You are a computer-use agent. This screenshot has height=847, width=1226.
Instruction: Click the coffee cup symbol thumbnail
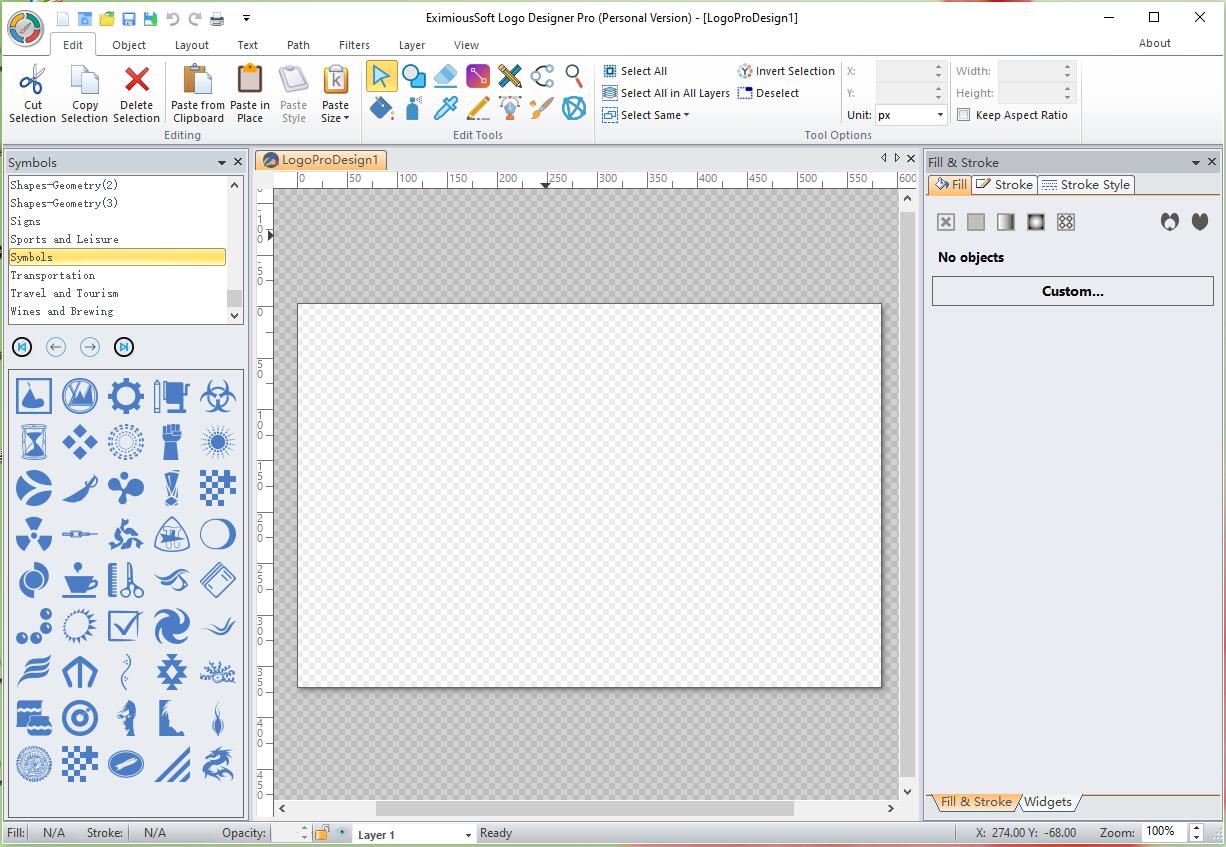pyautogui.click(x=79, y=580)
